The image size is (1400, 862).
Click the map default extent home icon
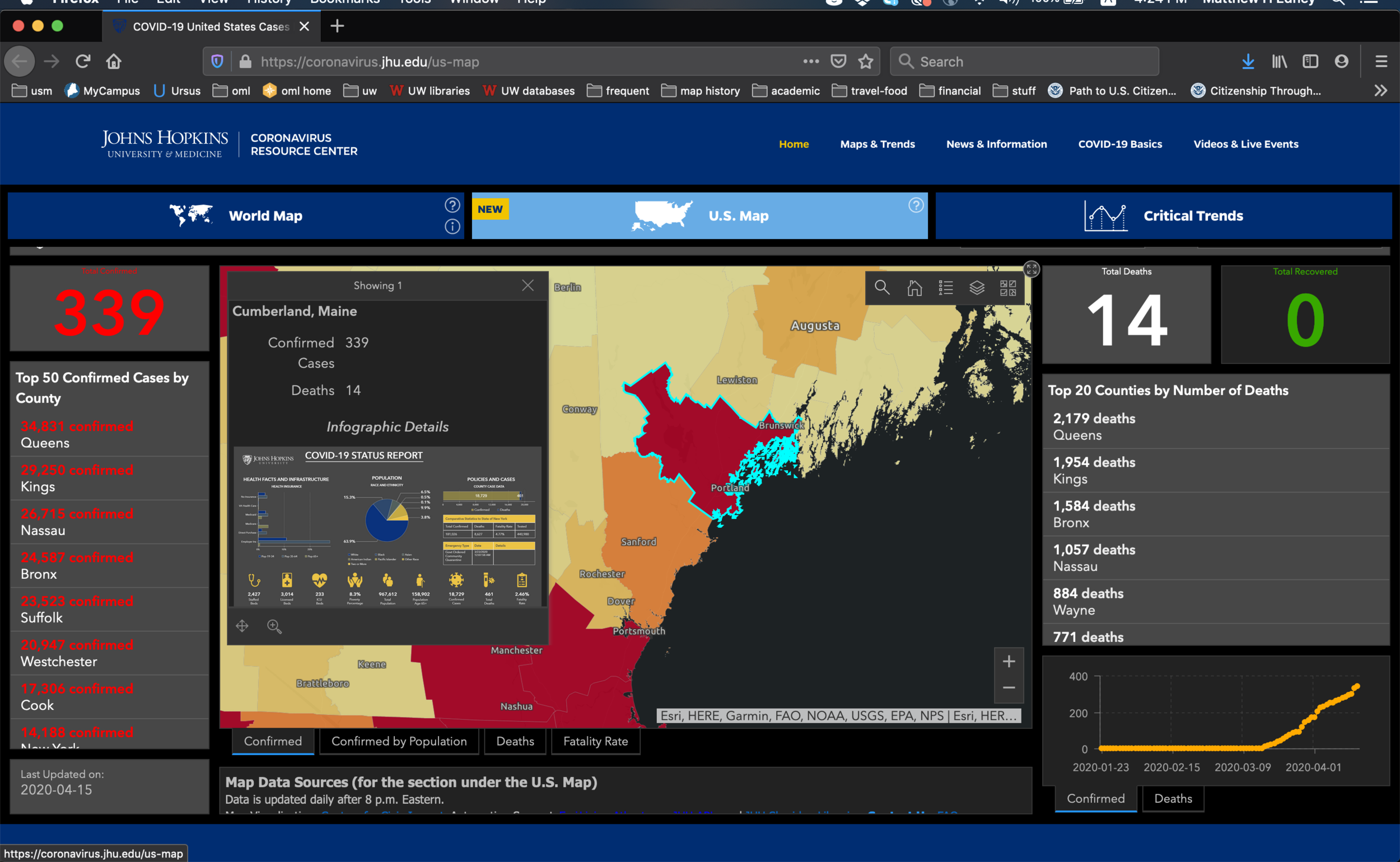click(914, 288)
